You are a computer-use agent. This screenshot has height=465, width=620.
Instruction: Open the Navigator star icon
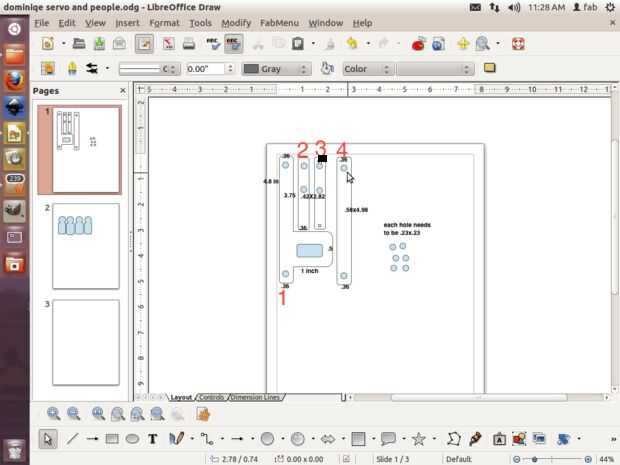click(463, 43)
